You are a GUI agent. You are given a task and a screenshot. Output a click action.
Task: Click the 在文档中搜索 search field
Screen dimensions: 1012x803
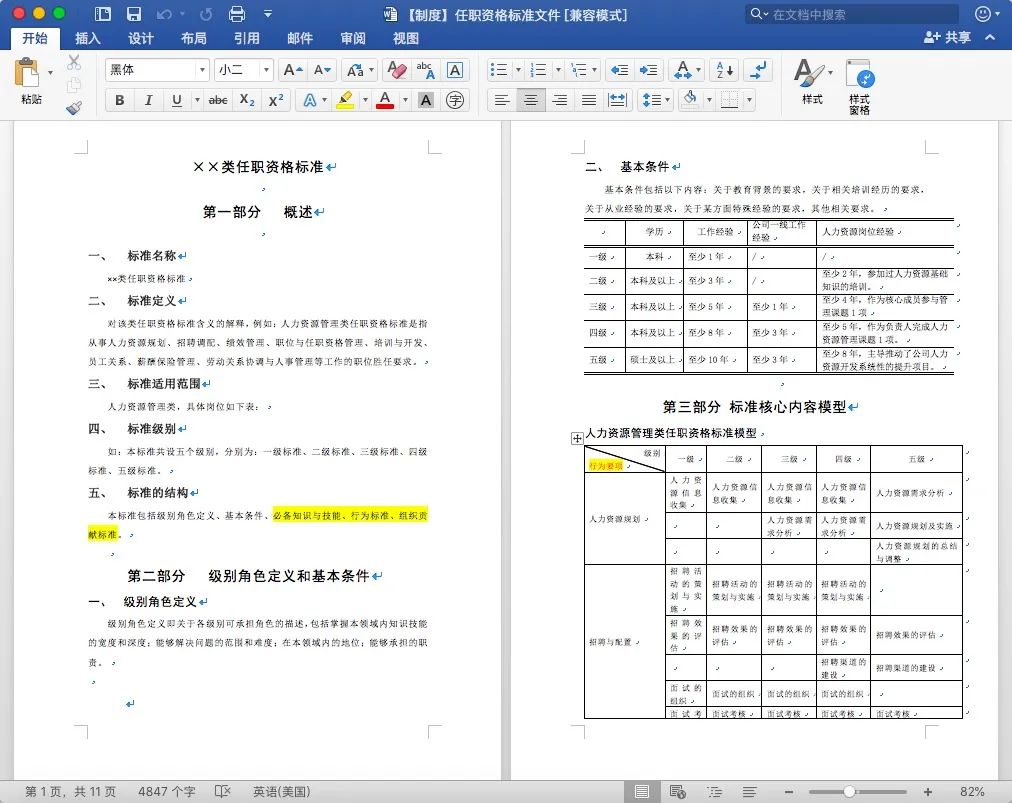click(x=851, y=14)
